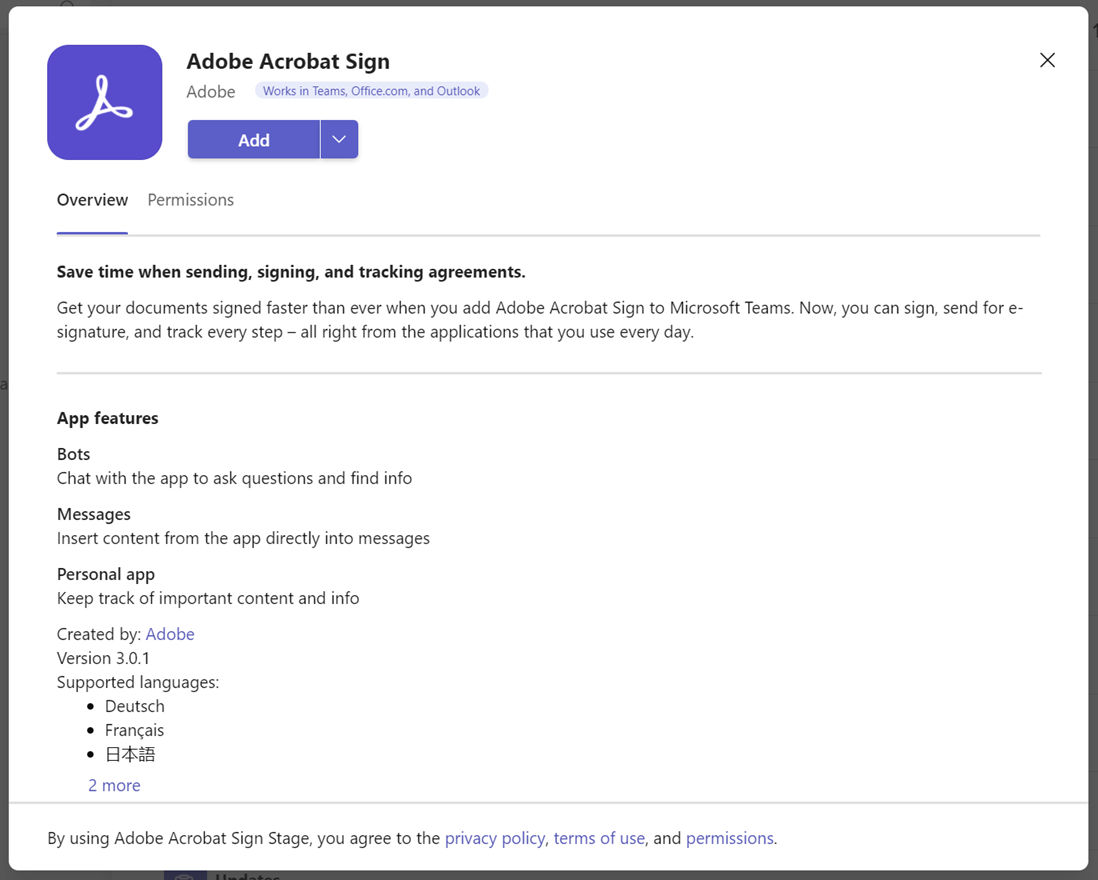Click the 'Adobe Acrobat Sign' title text
Viewport: 1098px width, 880px height.
pos(288,62)
